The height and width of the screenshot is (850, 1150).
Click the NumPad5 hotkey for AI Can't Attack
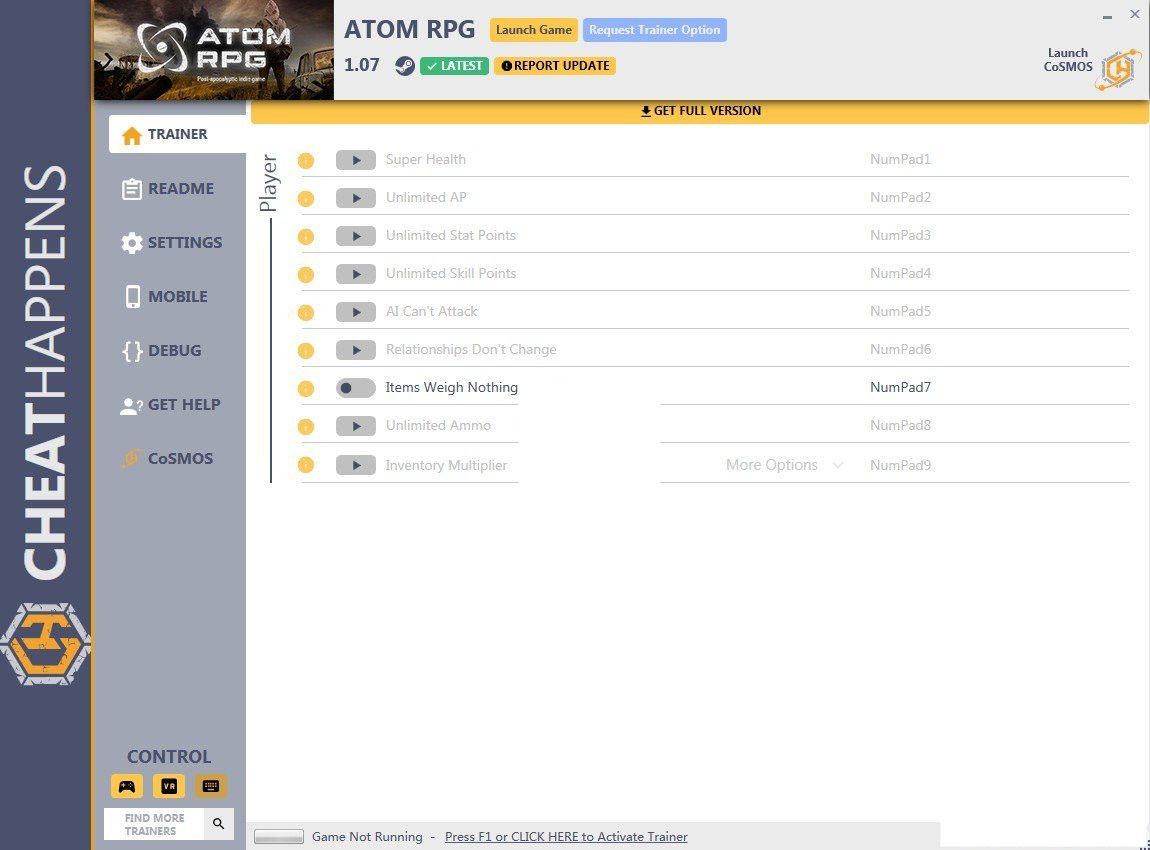[900, 312]
